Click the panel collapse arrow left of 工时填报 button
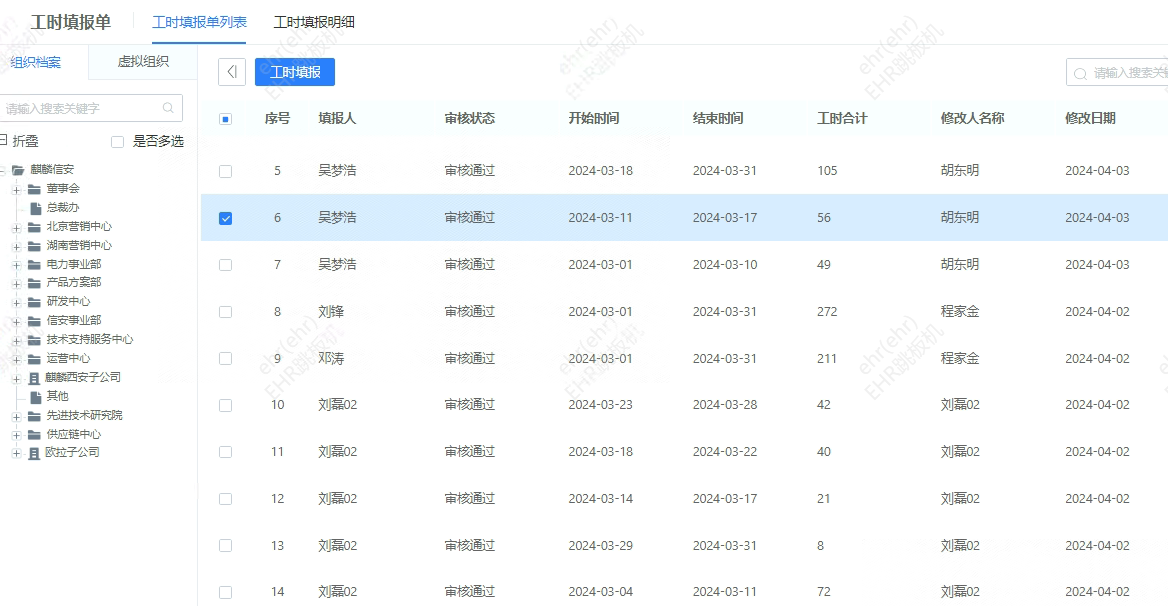 pos(231,72)
